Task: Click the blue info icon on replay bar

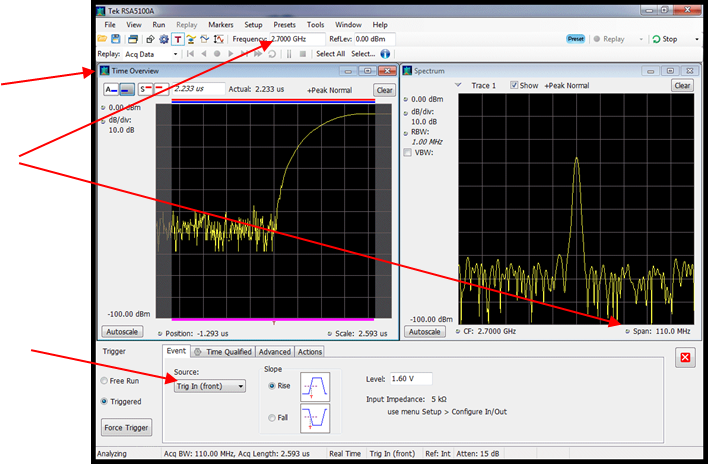Action: click(385, 53)
